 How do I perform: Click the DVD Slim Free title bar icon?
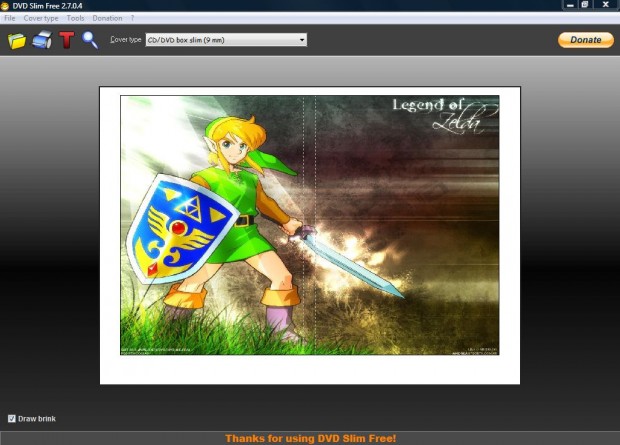(x=5, y=6)
